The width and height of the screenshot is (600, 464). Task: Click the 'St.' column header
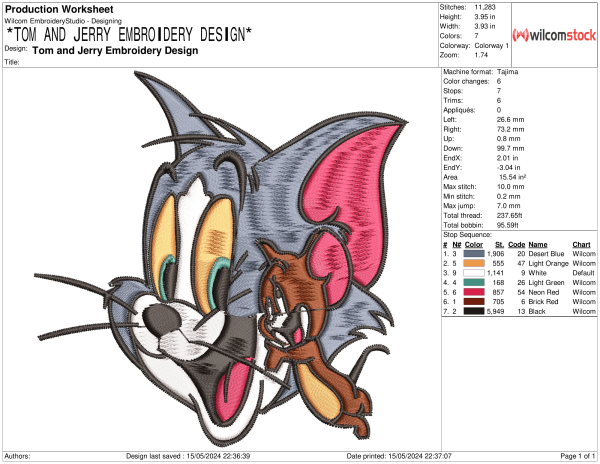499,244
